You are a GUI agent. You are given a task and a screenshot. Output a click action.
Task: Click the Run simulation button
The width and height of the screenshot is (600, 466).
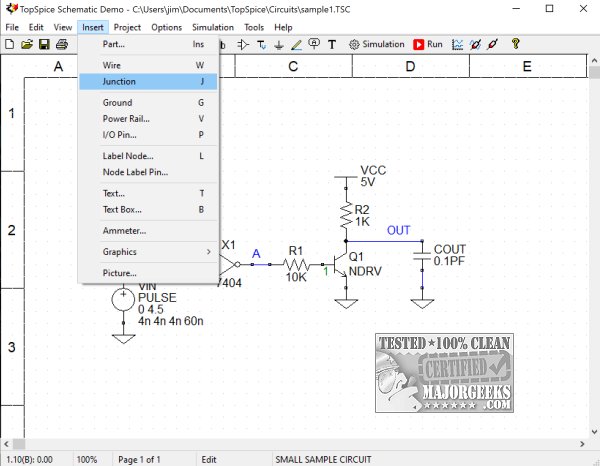428,44
